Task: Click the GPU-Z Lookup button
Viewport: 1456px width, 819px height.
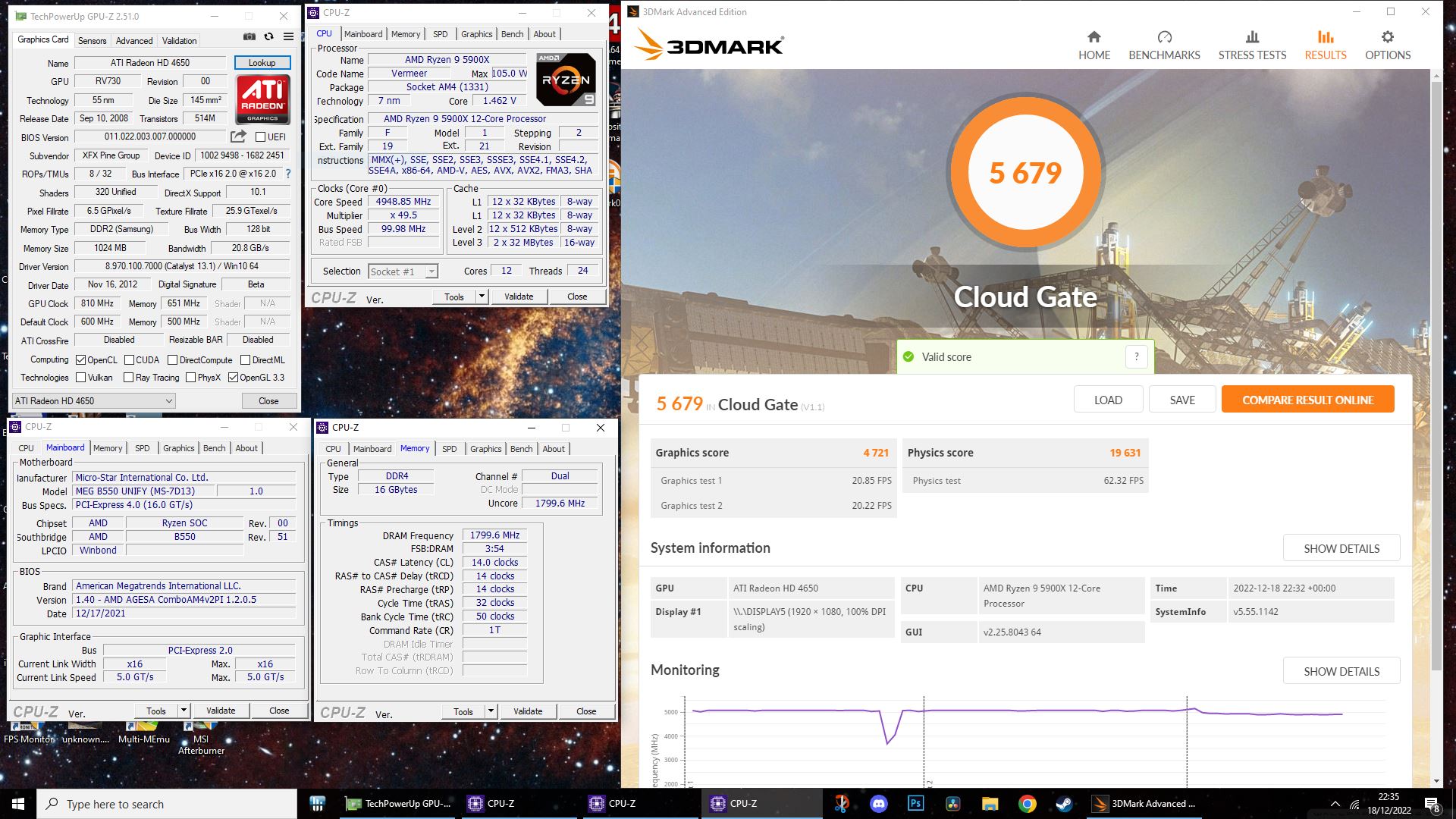Action: pos(262,63)
